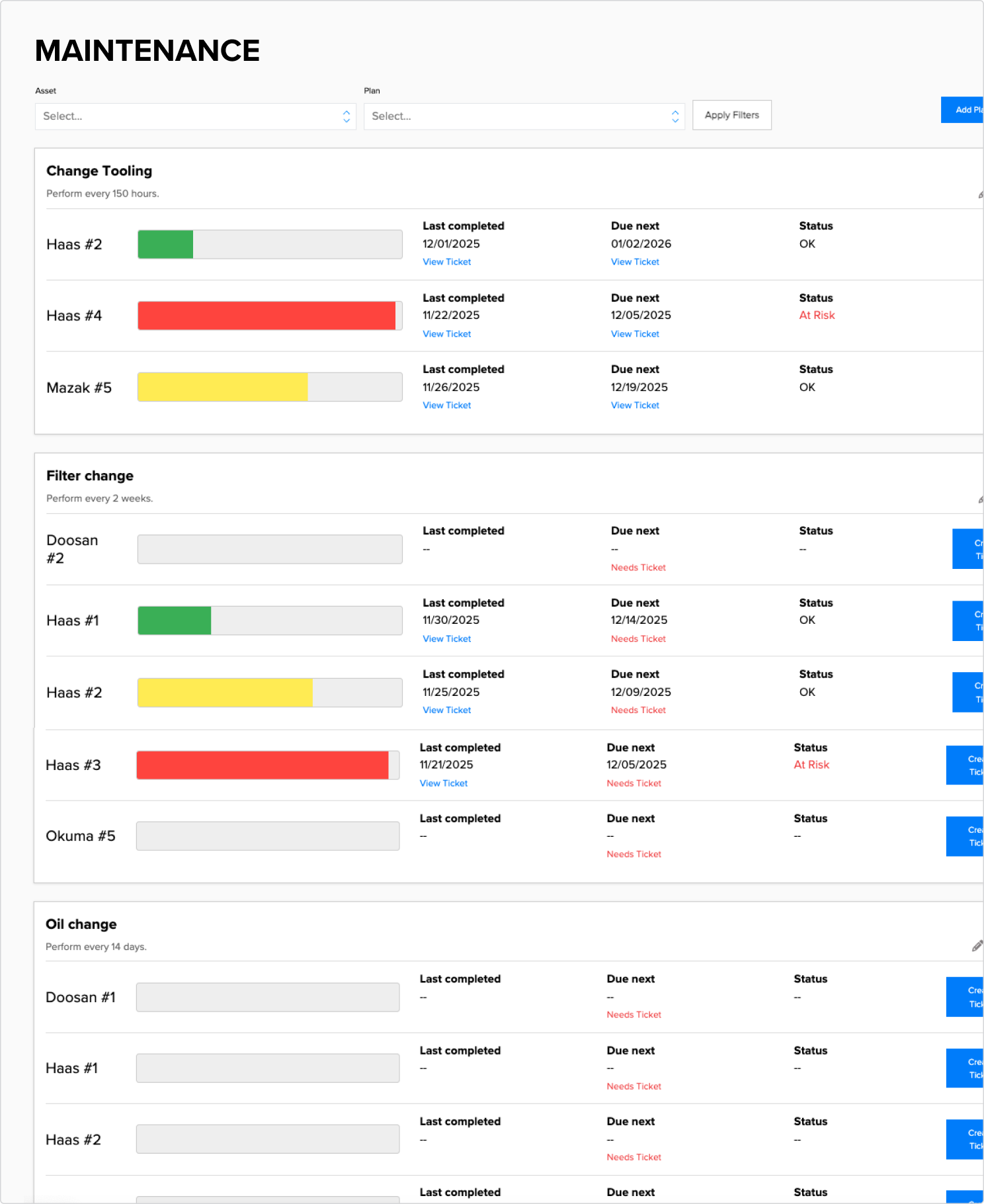Create ticket for Oil change Haas #2
Image resolution: width=984 pixels, height=1204 pixels.
(965, 1139)
